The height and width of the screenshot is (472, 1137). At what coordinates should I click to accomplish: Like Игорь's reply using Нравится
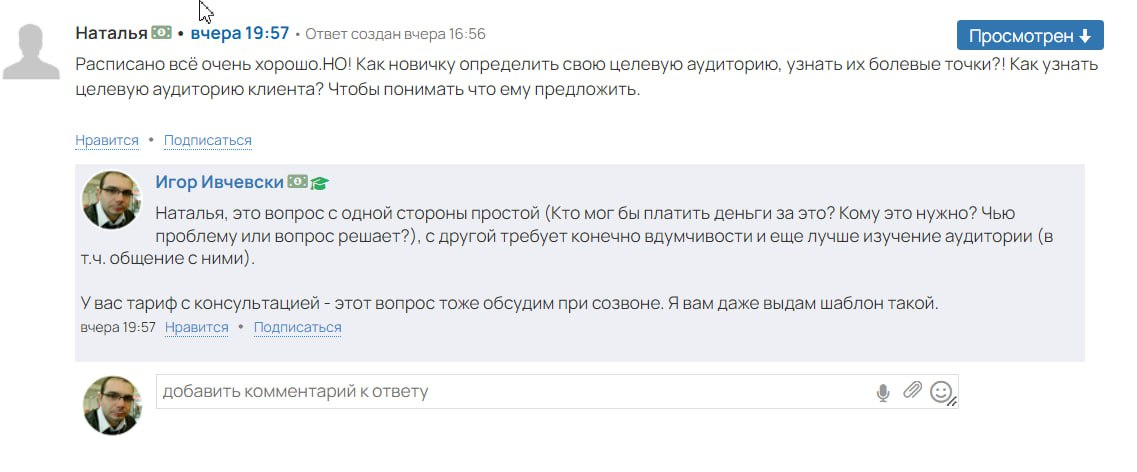197,327
